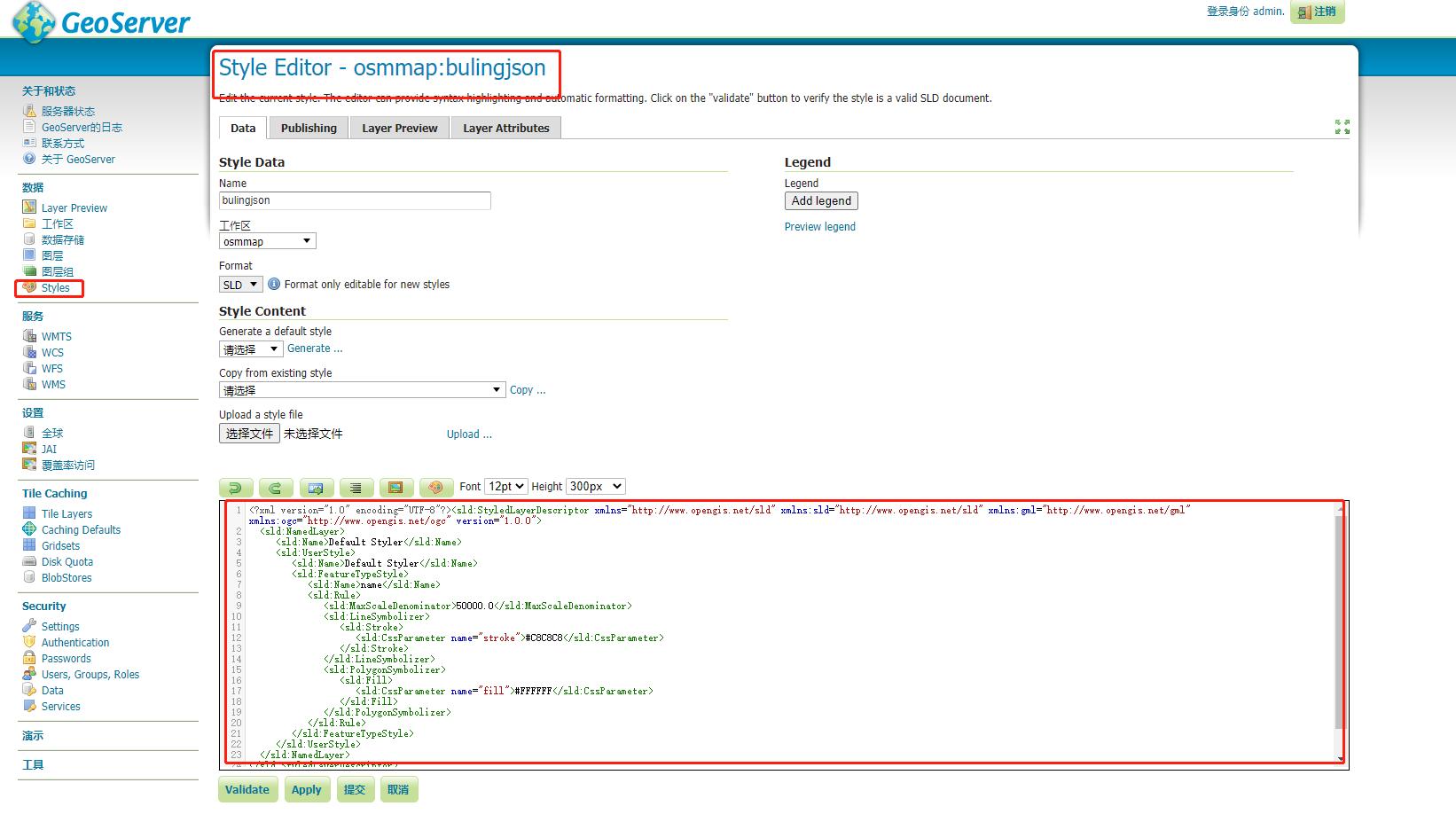
Task: Click the Validate button
Action: click(247, 790)
